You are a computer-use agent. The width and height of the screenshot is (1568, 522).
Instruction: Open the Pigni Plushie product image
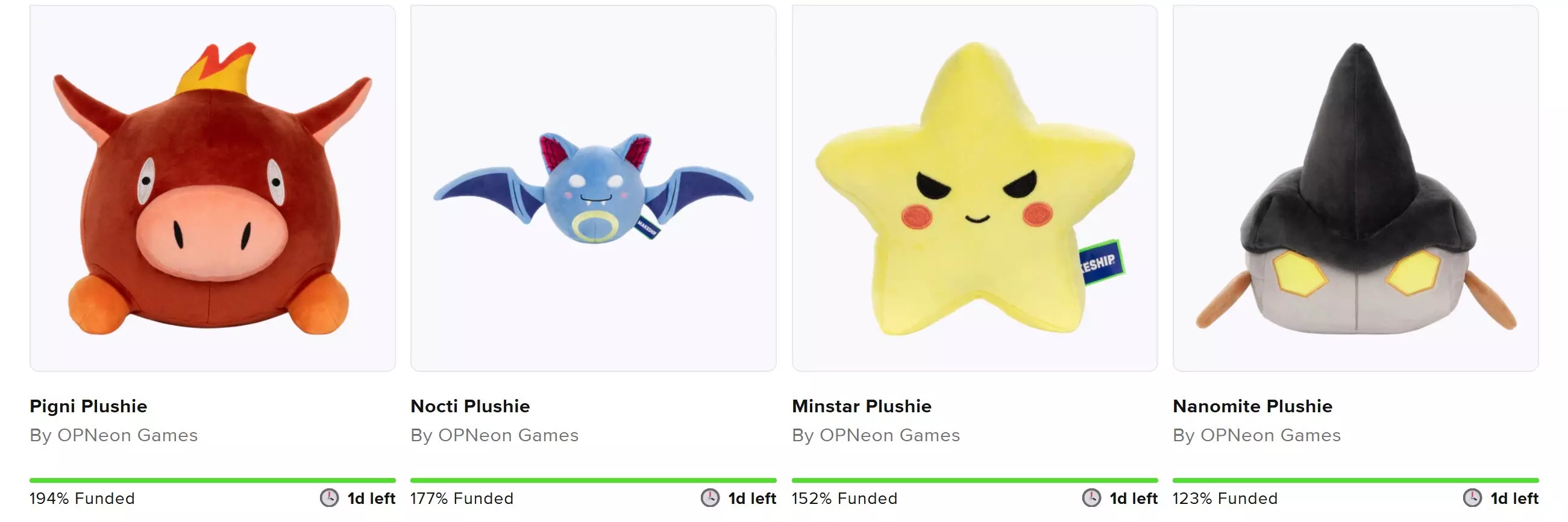tap(213, 188)
